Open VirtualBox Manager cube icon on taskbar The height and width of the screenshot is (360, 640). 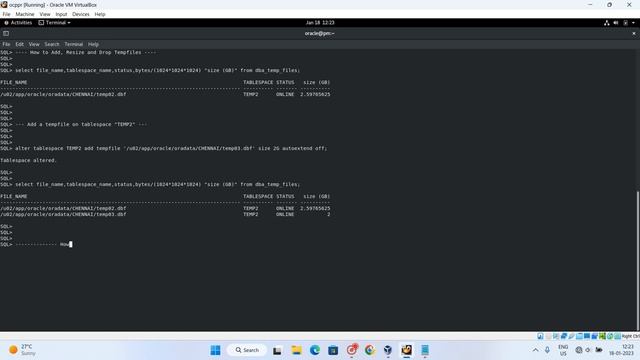(x=388, y=350)
